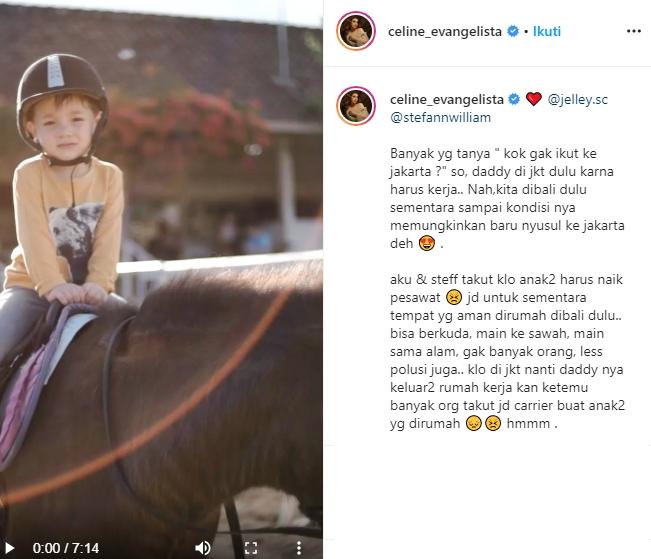Open the @jelley.sc mention
The width and height of the screenshot is (651, 559).
click(578, 100)
